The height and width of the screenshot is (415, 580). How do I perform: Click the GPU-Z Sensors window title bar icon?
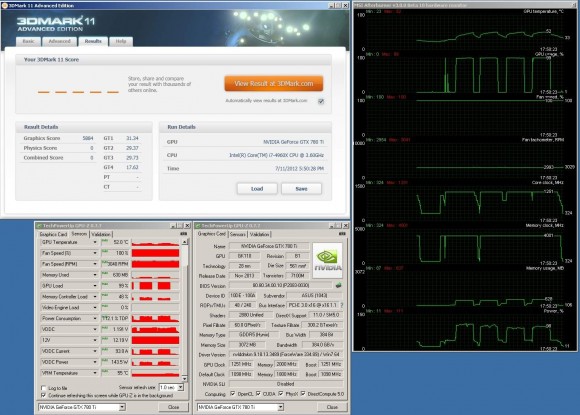coord(39,226)
